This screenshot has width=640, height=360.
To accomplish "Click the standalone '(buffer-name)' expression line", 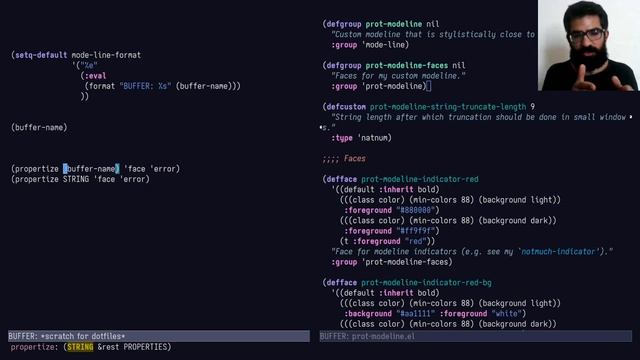I will [39, 127].
